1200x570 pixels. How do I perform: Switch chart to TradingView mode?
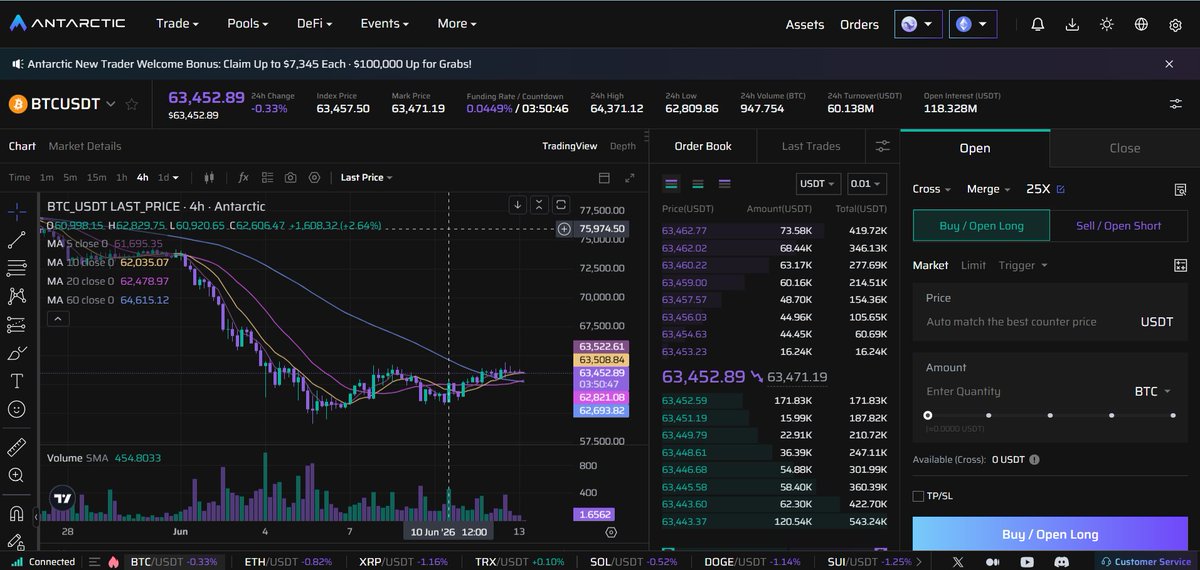tap(570, 146)
